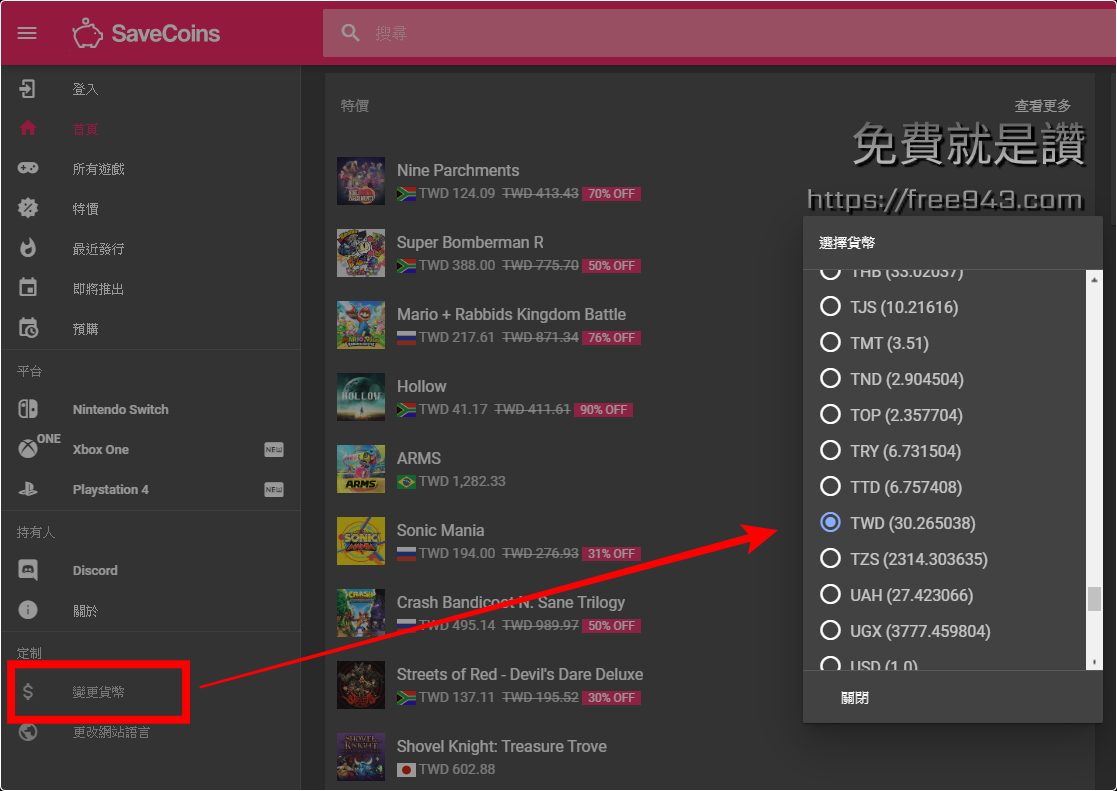Open the Sonic Mania game thumbnail
Screen dimensions: 1117x791
361,541
